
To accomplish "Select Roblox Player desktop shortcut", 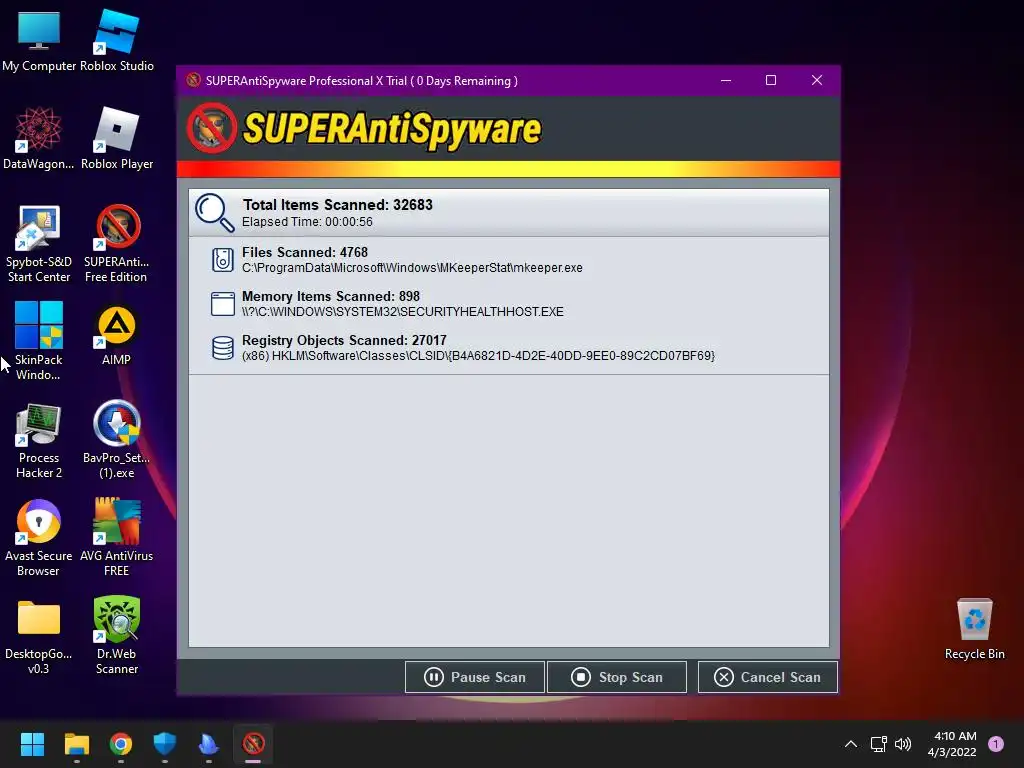I will pos(117,138).
